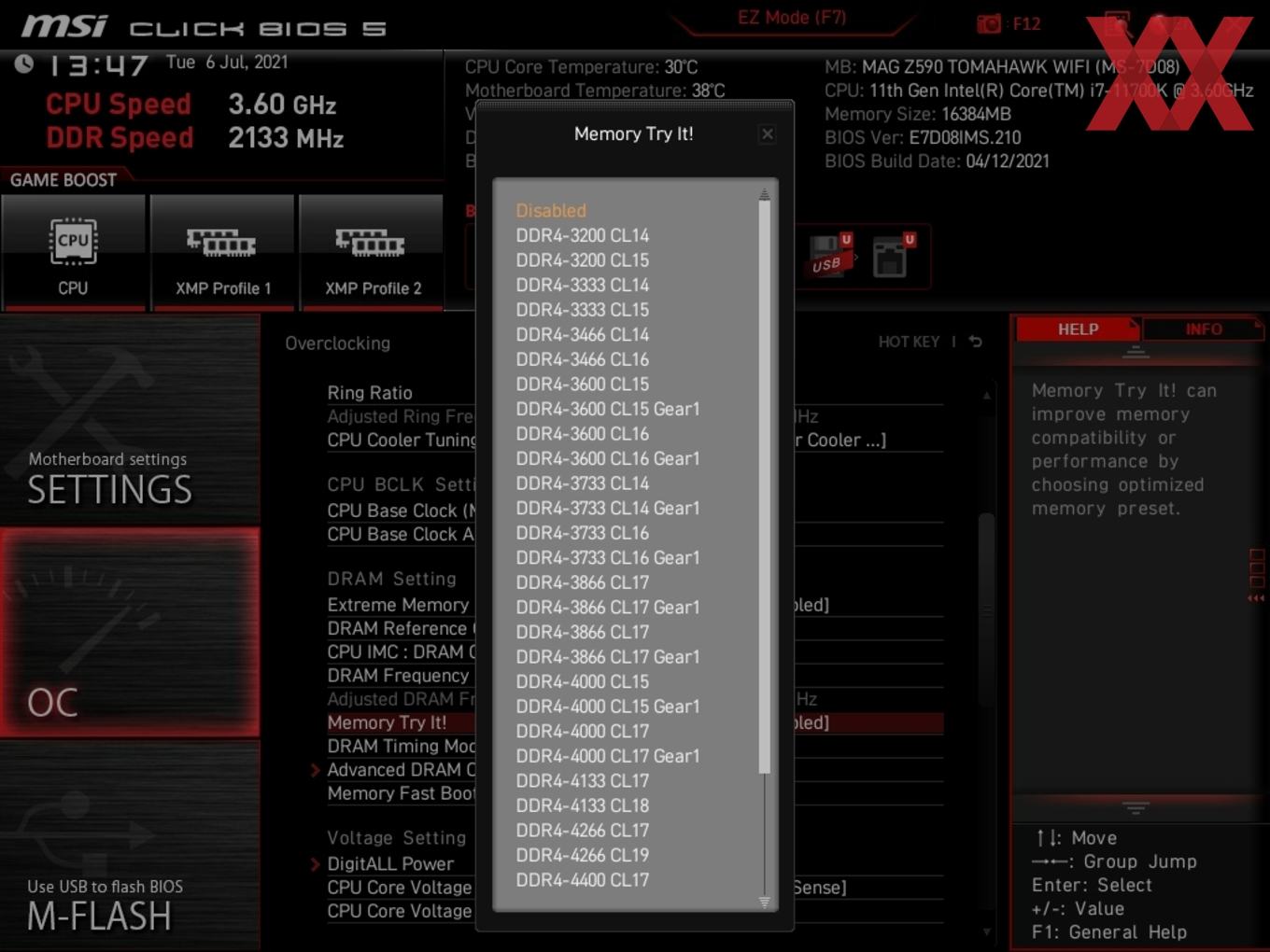Select DDR4-4000 CL15 Gear1

(x=608, y=707)
